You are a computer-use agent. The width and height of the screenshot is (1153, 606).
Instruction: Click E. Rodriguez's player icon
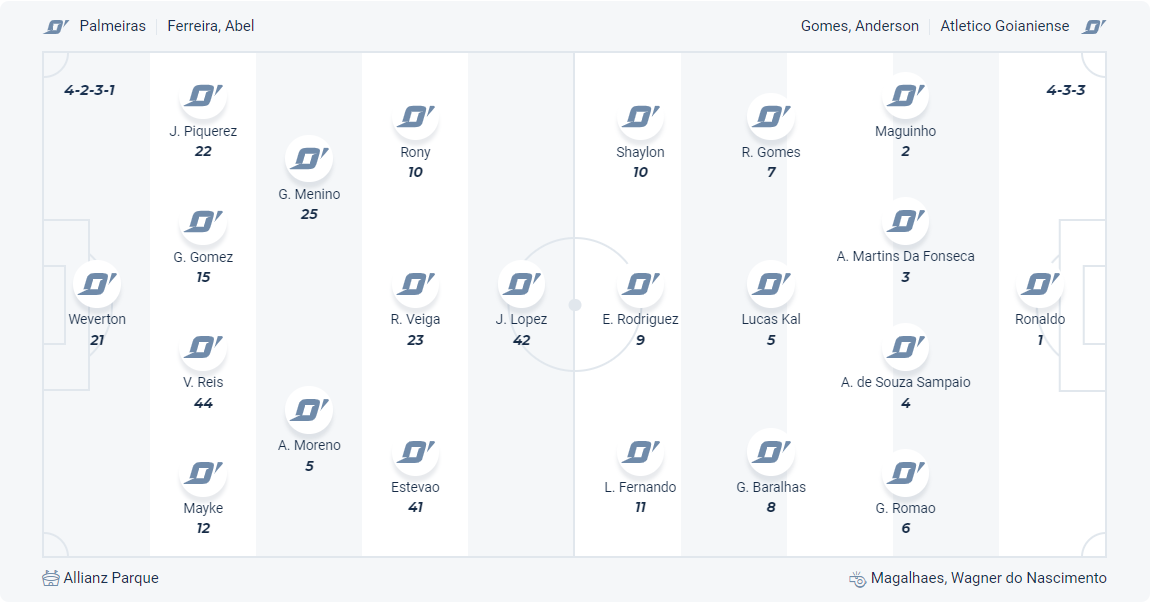(x=640, y=284)
